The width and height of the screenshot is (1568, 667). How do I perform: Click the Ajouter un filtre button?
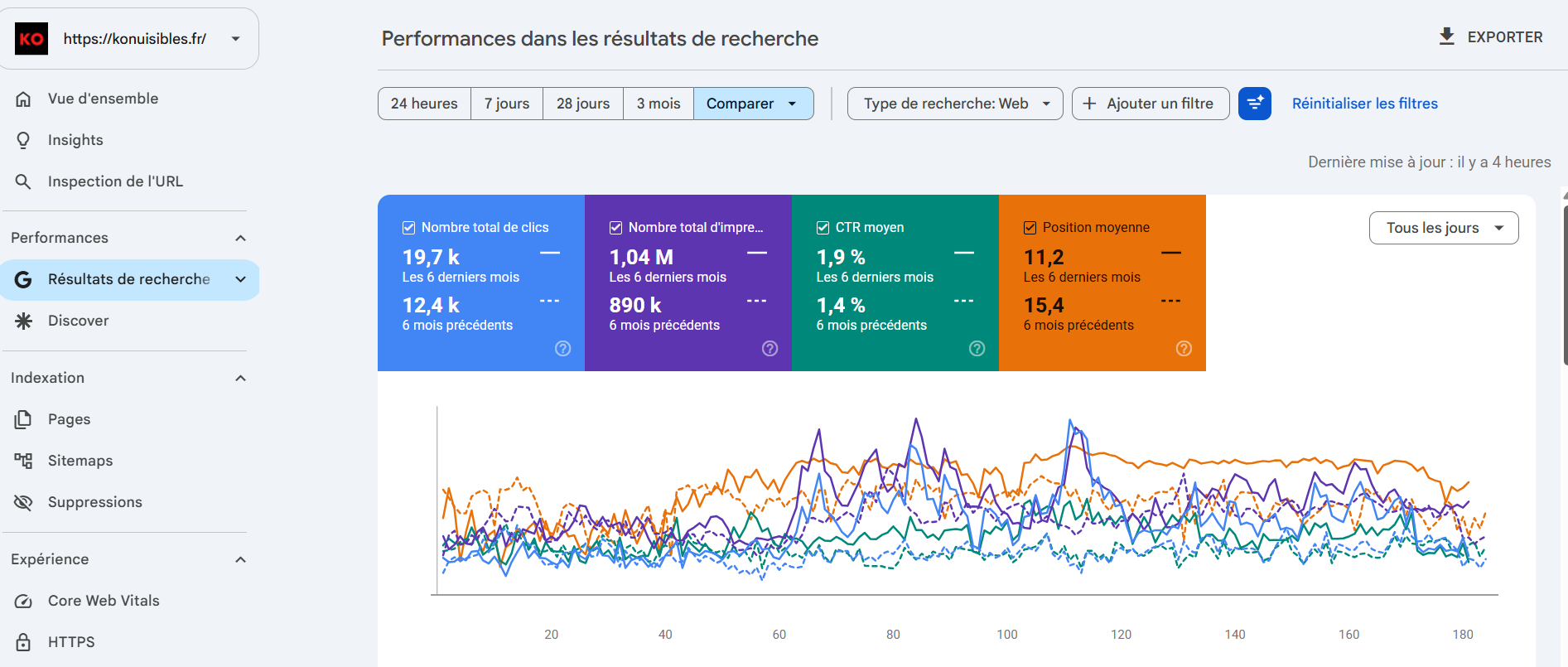(1151, 104)
